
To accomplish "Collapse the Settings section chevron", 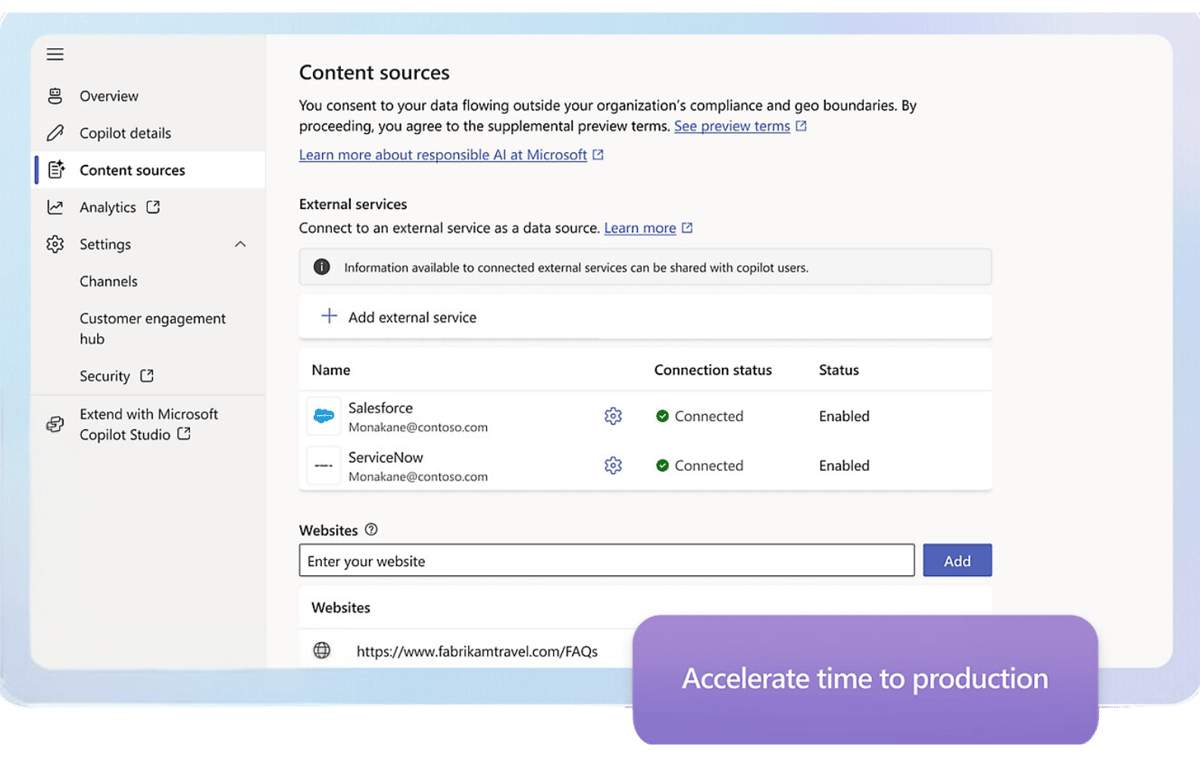I will [x=240, y=244].
